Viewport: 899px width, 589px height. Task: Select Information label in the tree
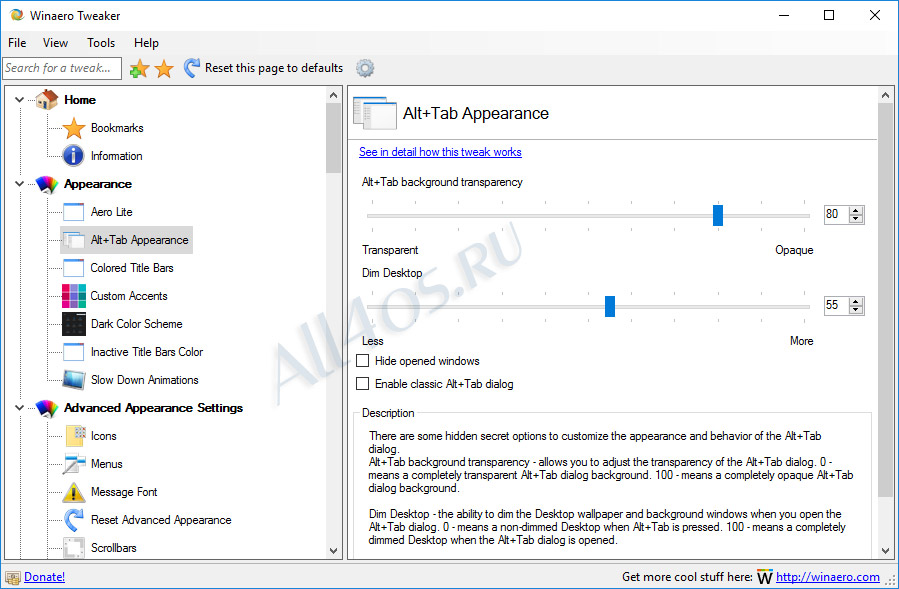[116, 156]
